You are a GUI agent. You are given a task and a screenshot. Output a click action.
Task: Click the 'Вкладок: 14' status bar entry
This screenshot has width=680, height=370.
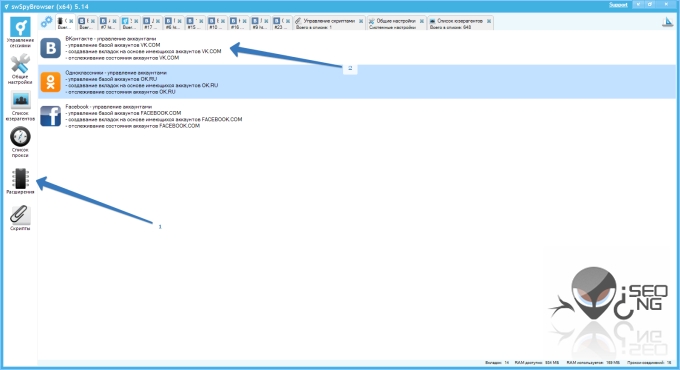point(497,362)
